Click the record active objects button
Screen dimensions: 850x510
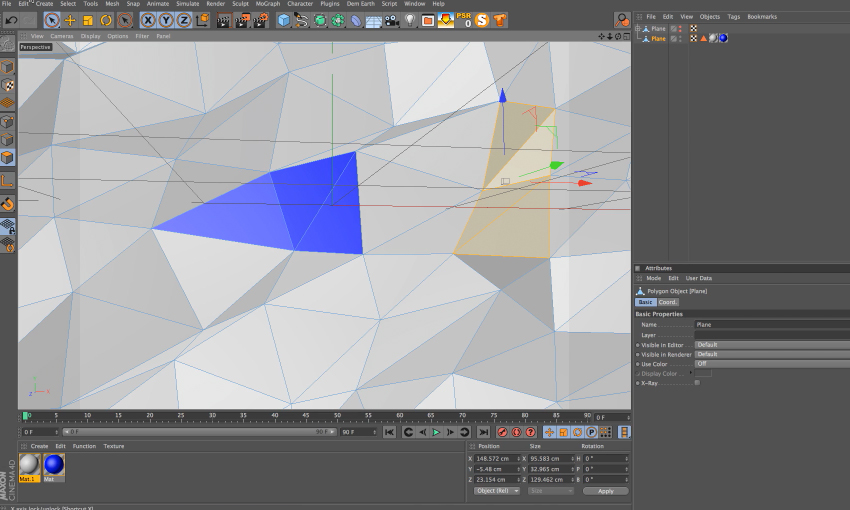503,432
